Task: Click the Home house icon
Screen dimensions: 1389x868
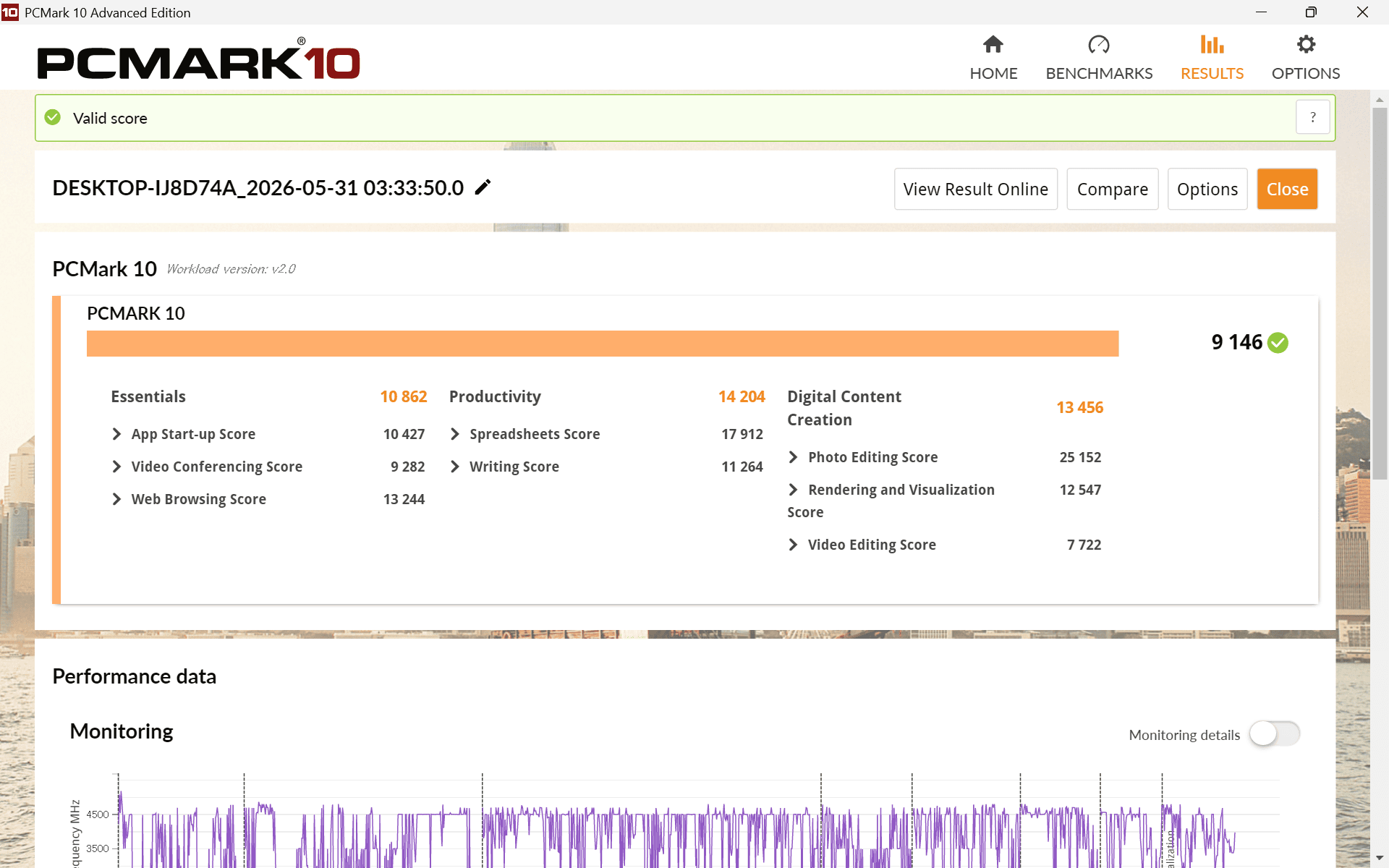Action: pos(993,45)
